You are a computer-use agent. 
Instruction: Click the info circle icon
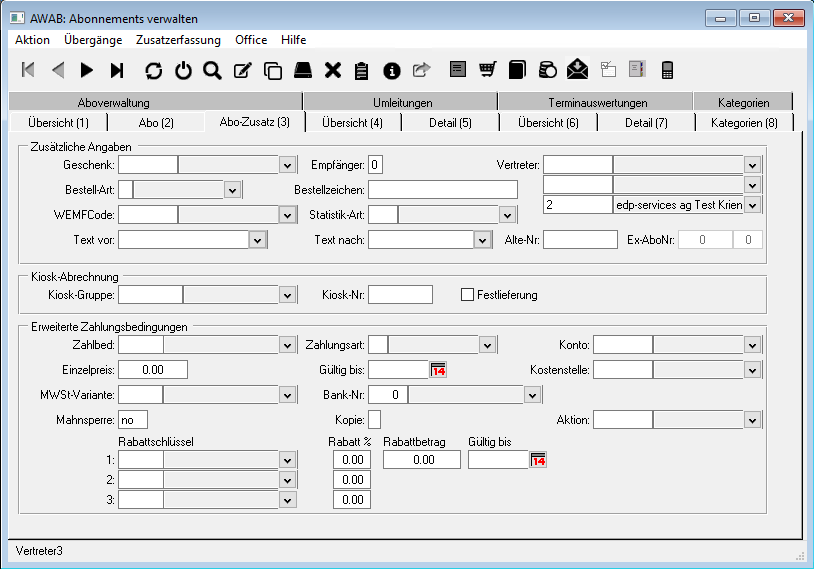coord(392,70)
